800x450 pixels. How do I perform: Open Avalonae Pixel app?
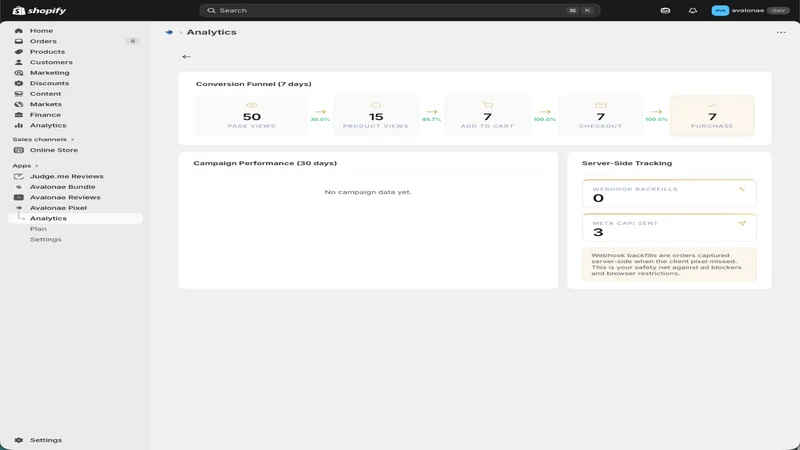[x=58, y=208]
